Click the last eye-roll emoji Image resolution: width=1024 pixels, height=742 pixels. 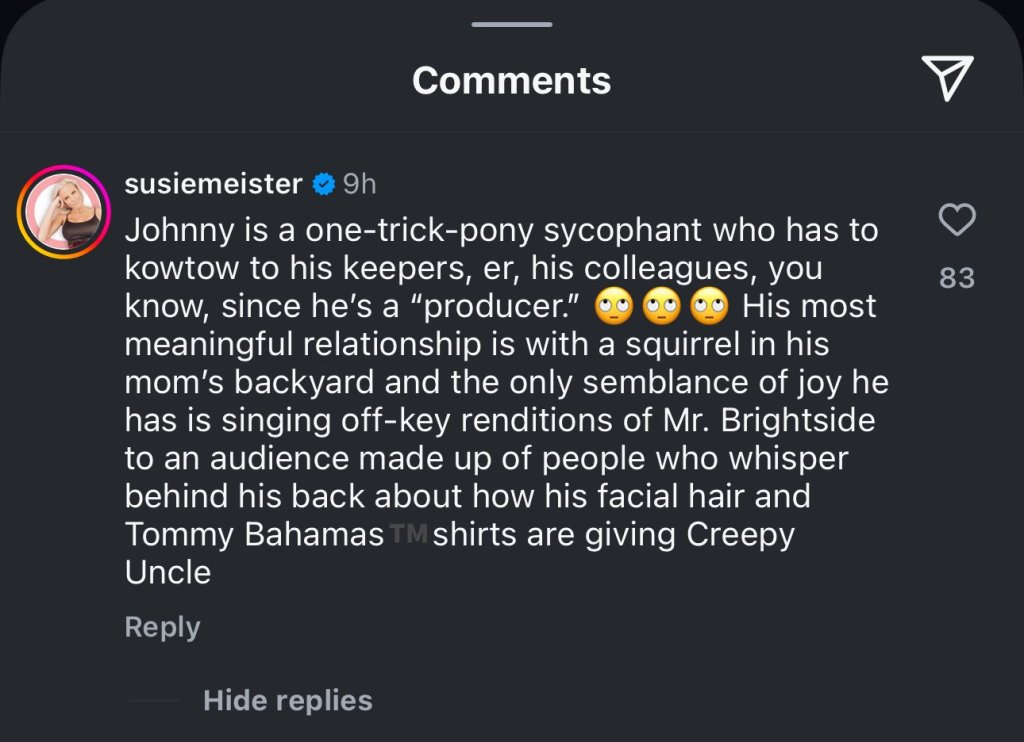(x=708, y=306)
